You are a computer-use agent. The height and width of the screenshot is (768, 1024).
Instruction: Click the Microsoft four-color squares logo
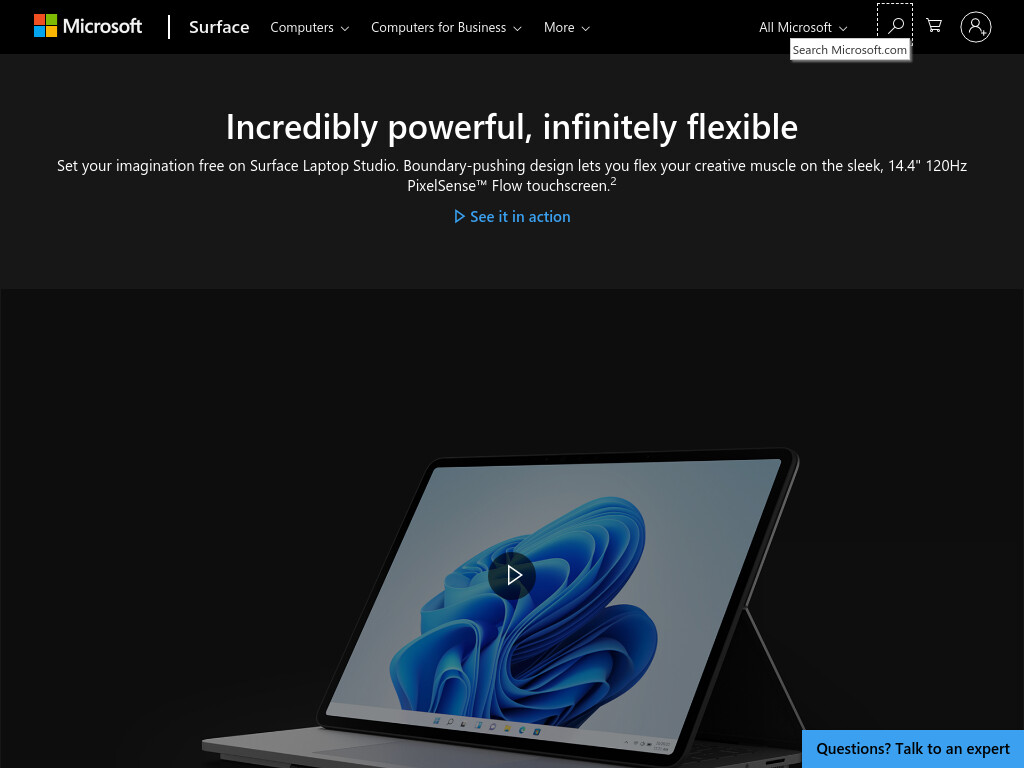45,26
